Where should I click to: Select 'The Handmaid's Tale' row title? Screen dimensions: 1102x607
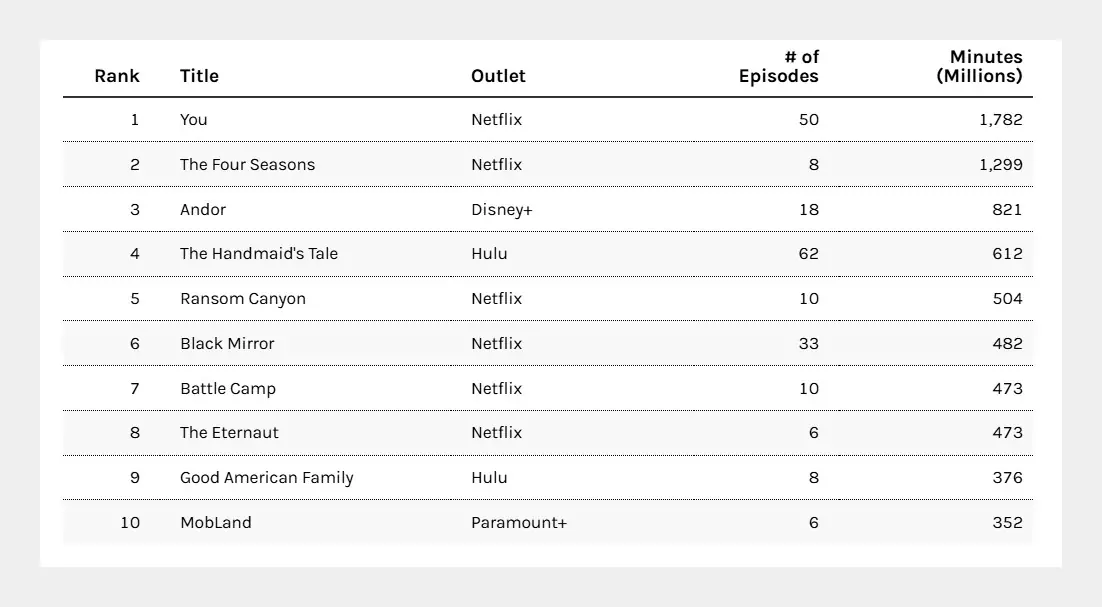[x=259, y=254]
